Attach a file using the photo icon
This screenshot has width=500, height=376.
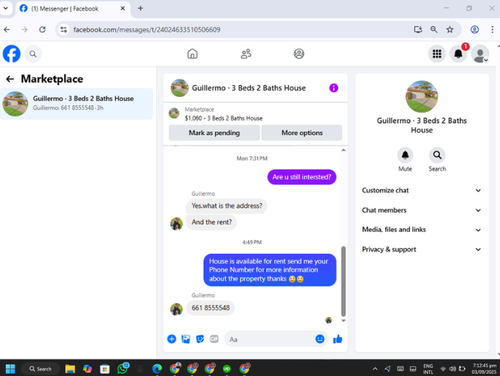pyautogui.click(x=186, y=339)
